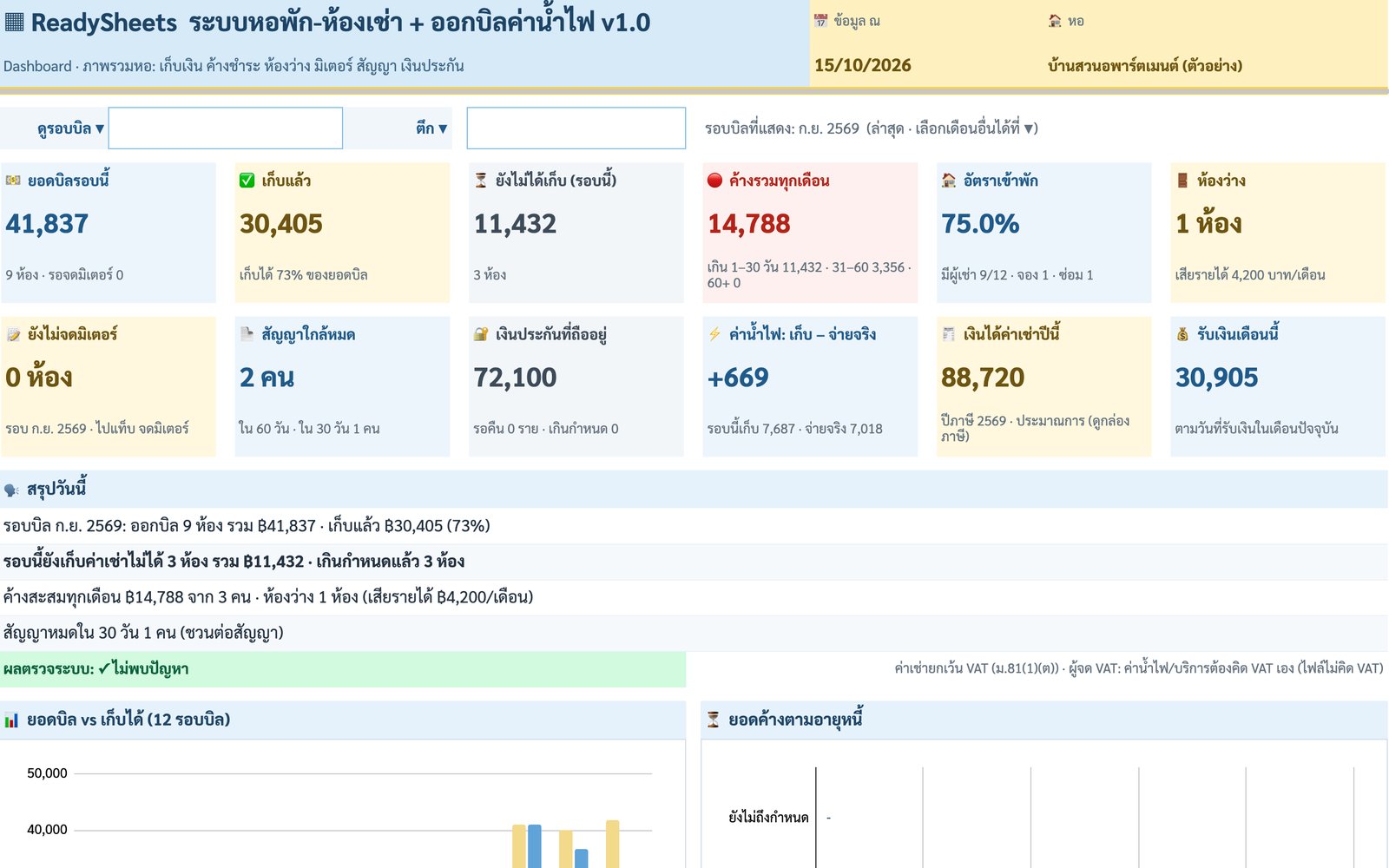This screenshot has height=868, width=1389.
Task: Click the memo icon on ยังไม่จดมิเตอร์ card
Action: click(13, 334)
